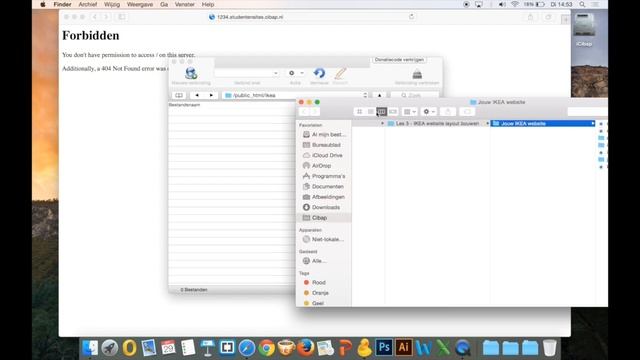Open the Finder arrange-by dropdown
This screenshot has height=360, width=640.
(x=410, y=111)
